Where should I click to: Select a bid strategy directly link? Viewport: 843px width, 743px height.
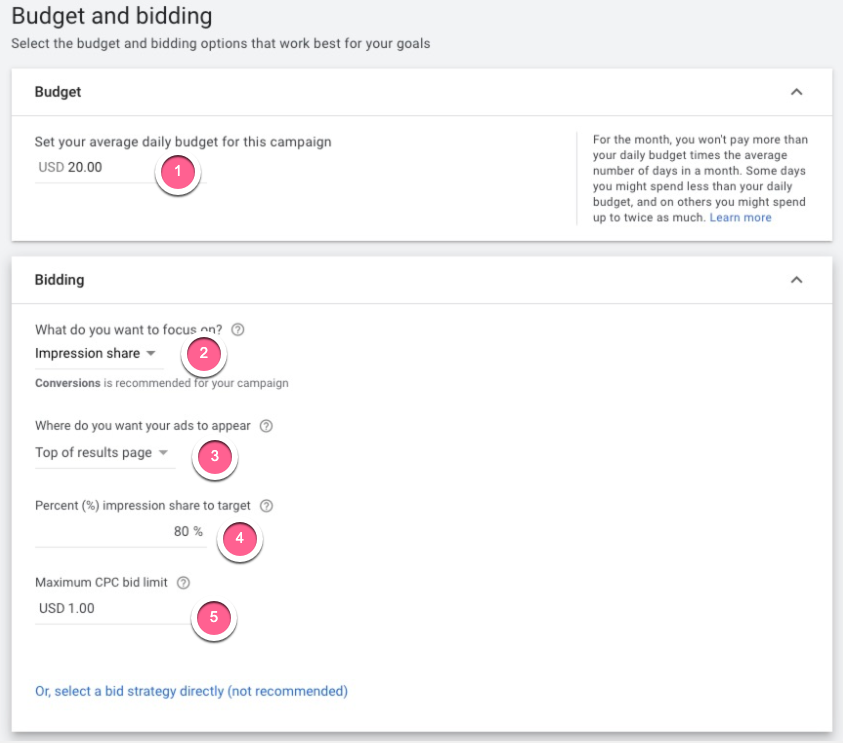(x=191, y=691)
